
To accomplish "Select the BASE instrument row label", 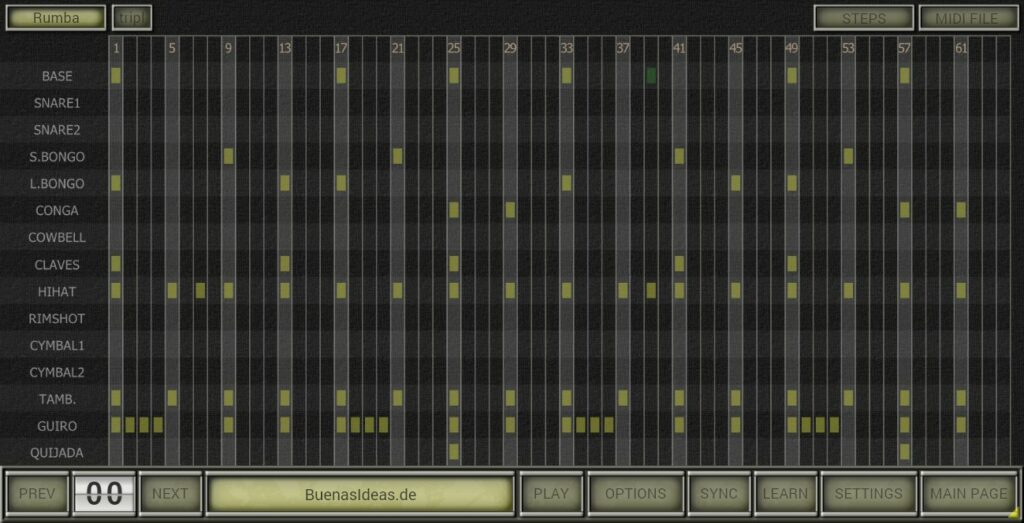I will 57,76.
